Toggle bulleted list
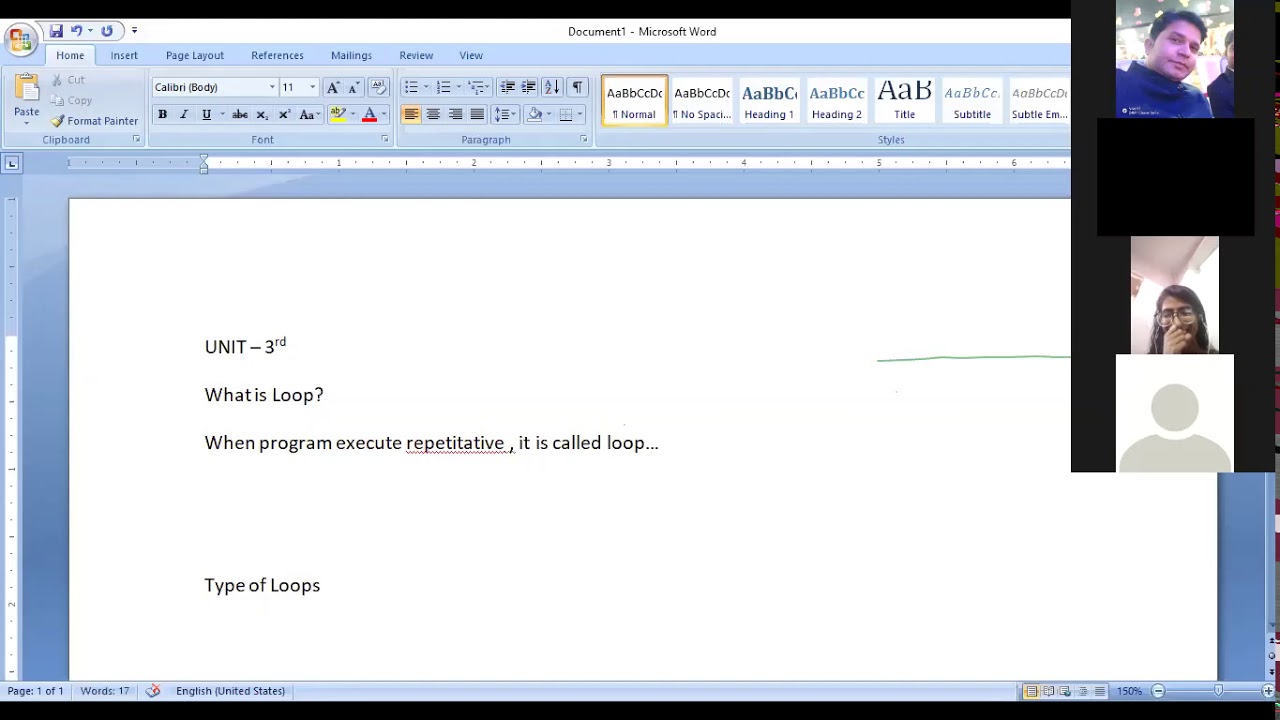Viewport: 1280px width, 720px height. (x=411, y=87)
